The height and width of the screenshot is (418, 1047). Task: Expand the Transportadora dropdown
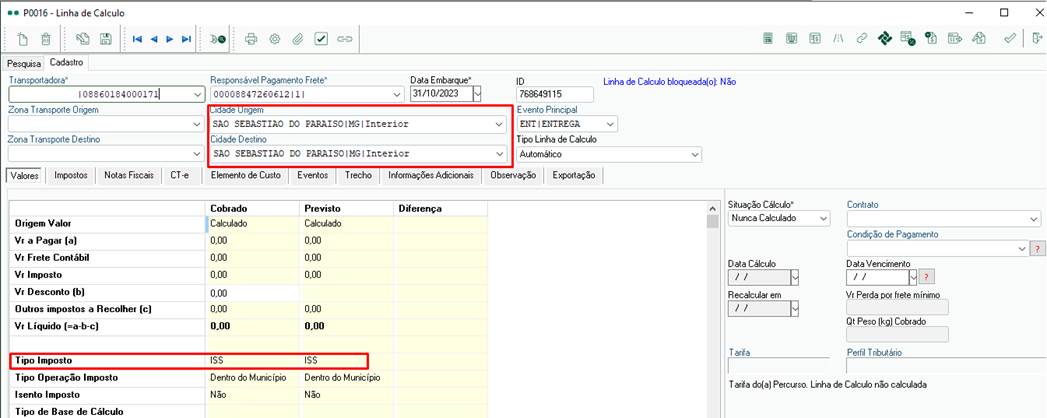coord(196,95)
